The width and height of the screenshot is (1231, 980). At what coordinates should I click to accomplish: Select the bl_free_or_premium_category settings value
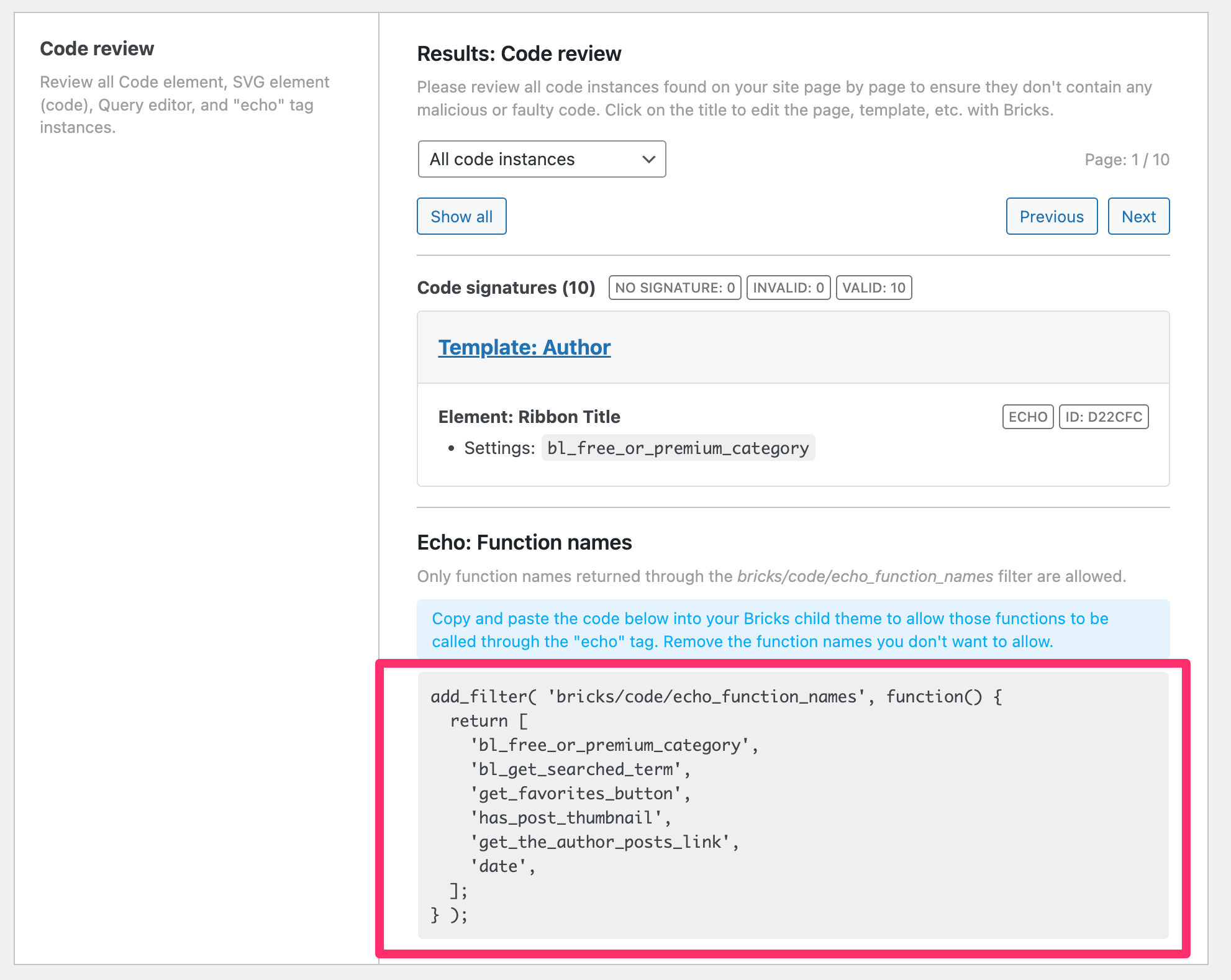(678, 447)
